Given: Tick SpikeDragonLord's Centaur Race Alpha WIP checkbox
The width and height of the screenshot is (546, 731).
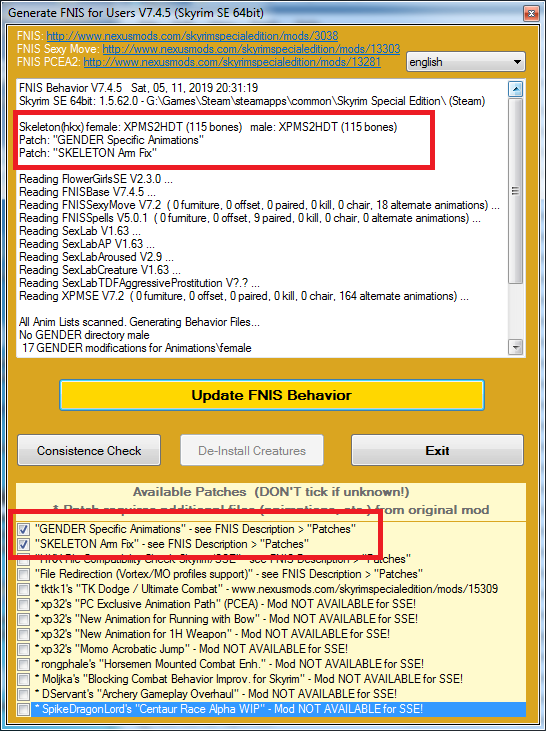Looking at the screenshot, I should (x=23, y=709).
